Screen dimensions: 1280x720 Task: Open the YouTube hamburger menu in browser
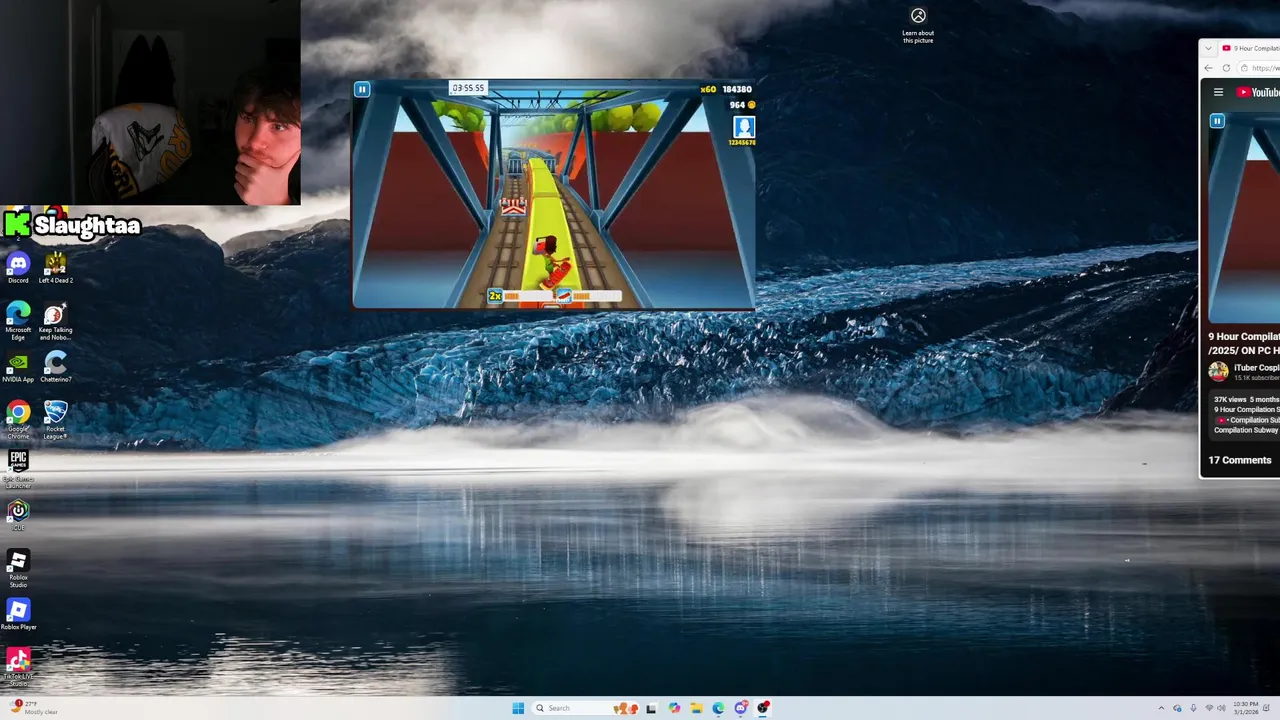1218,92
